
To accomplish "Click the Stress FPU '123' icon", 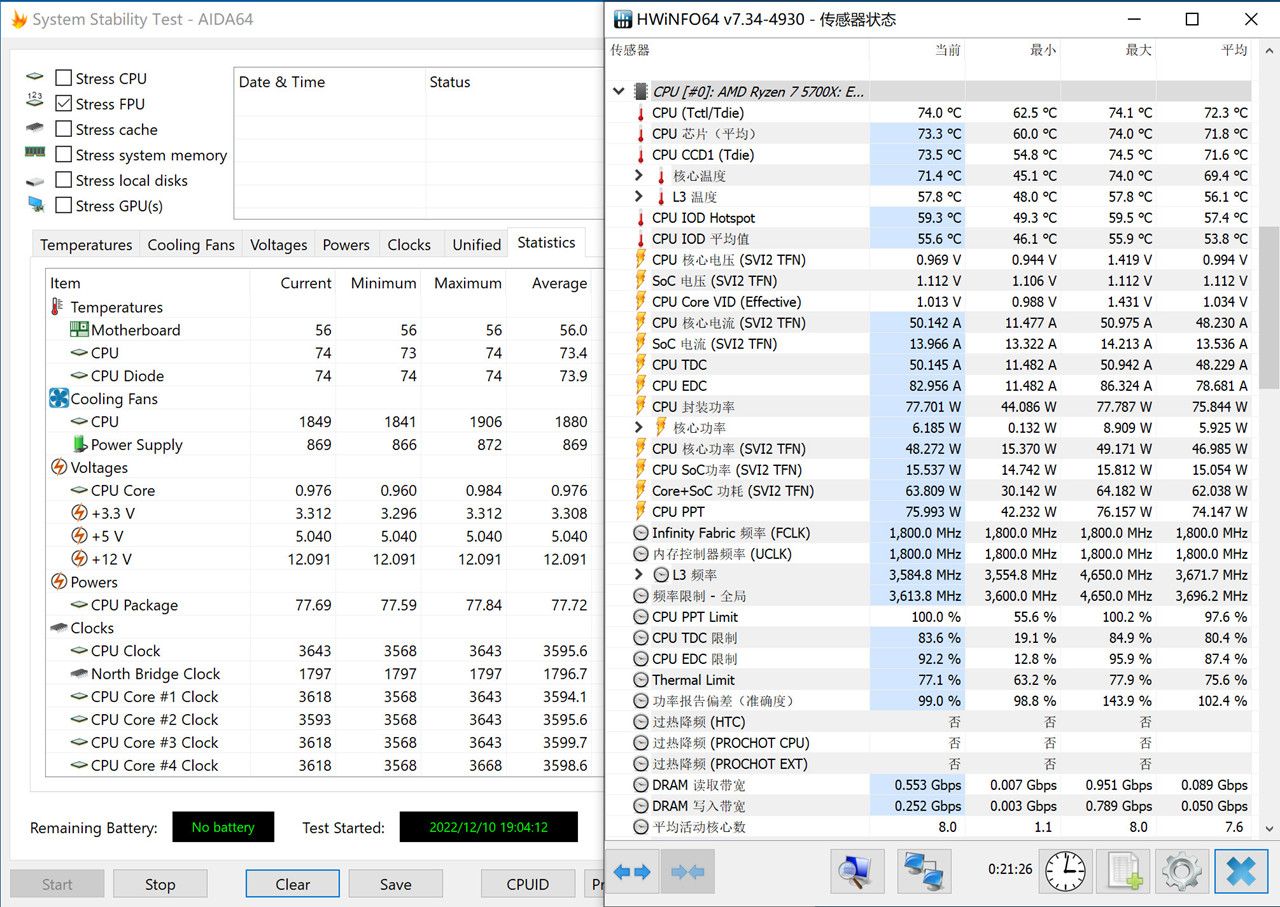I will click(35, 99).
